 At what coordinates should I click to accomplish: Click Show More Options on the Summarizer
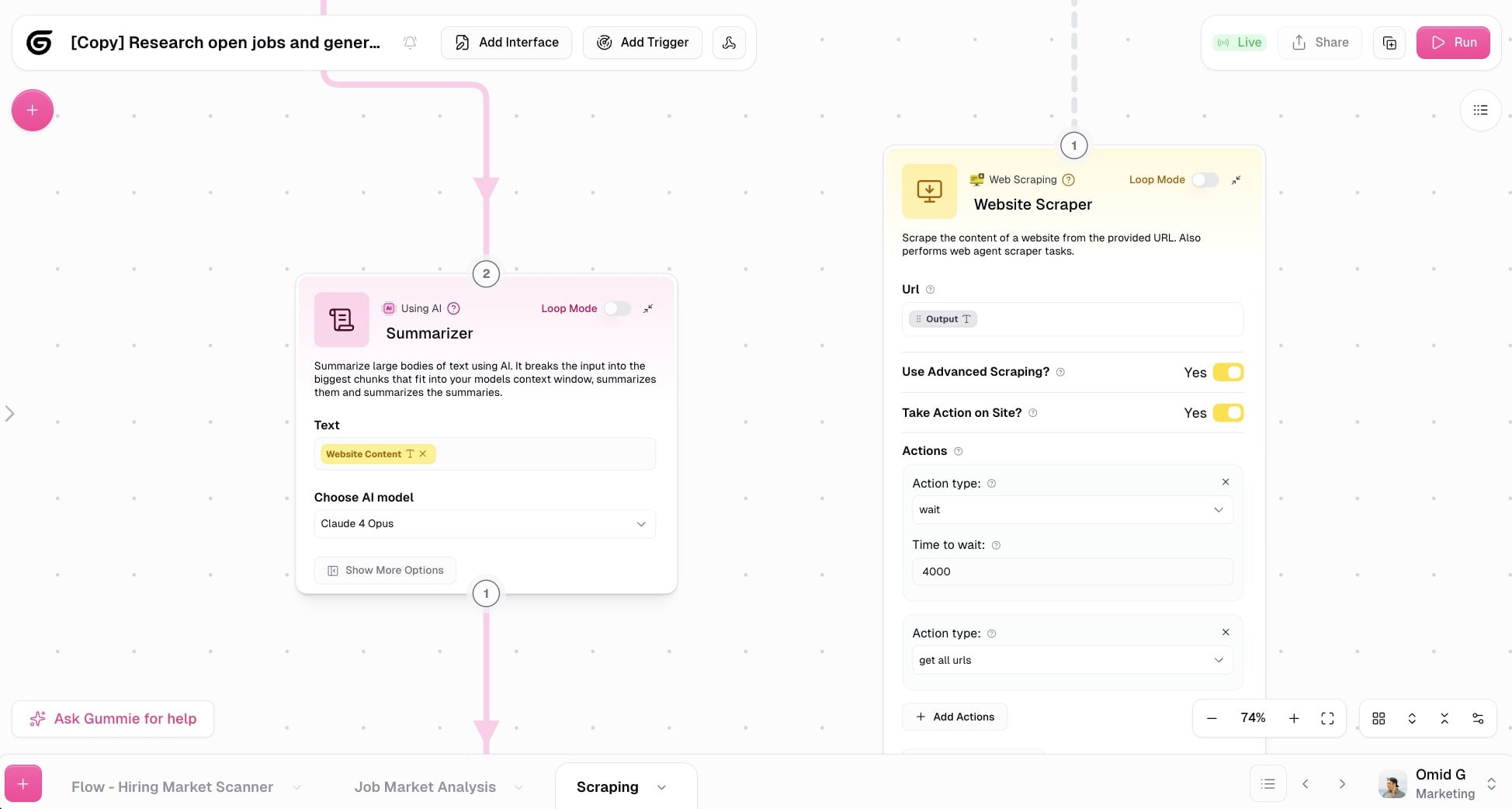pyautogui.click(x=384, y=570)
